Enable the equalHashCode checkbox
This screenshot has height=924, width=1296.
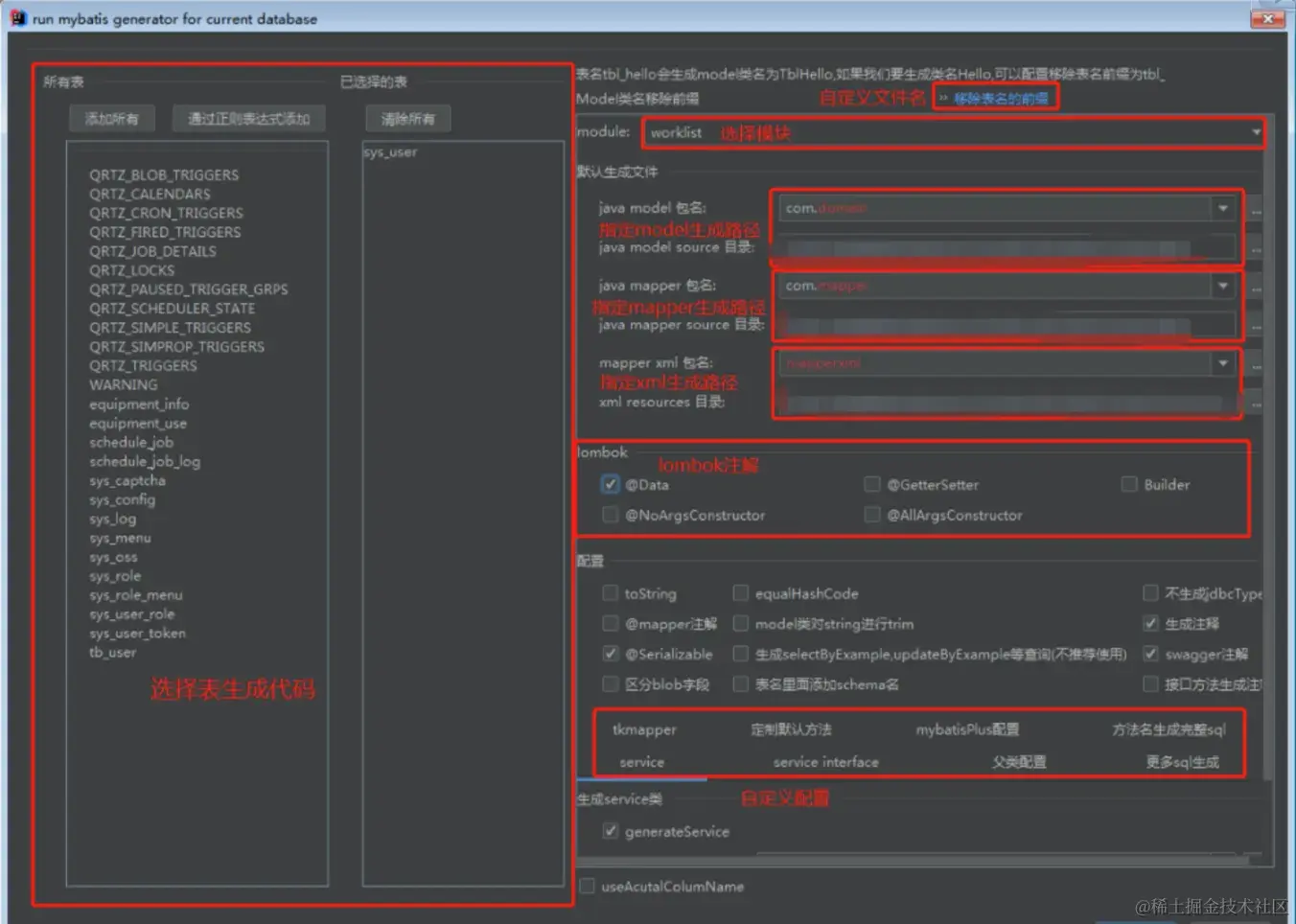point(740,593)
